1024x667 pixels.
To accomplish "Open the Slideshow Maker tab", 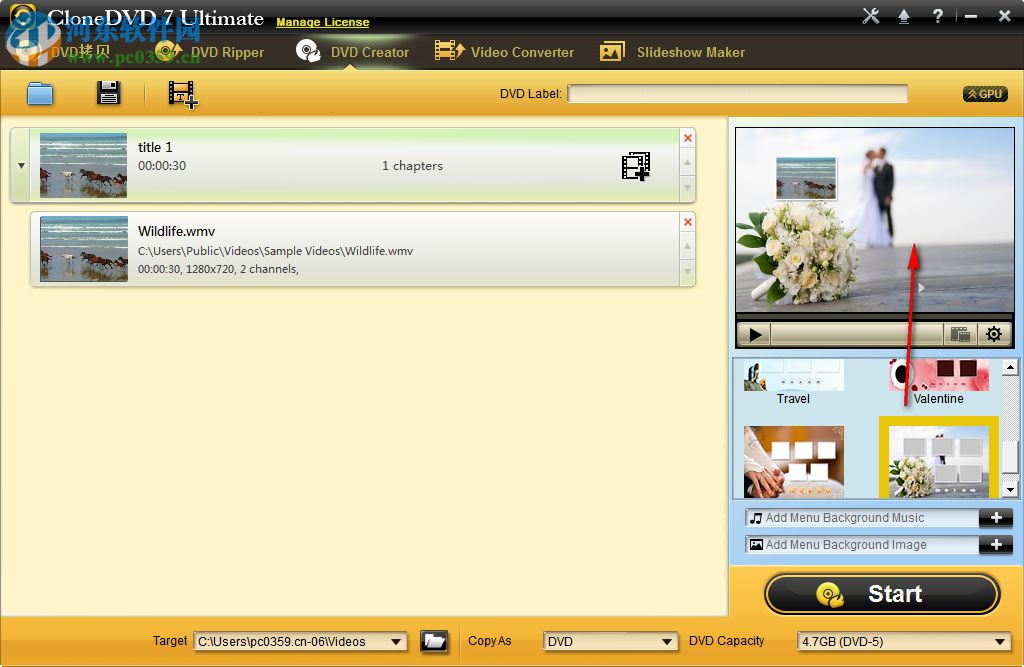I will coord(673,52).
